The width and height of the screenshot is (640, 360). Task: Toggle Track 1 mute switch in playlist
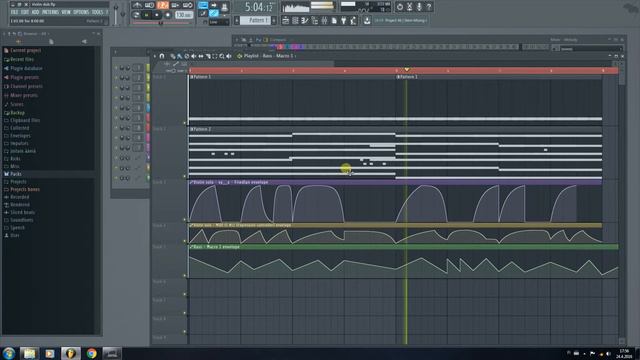tap(184, 122)
